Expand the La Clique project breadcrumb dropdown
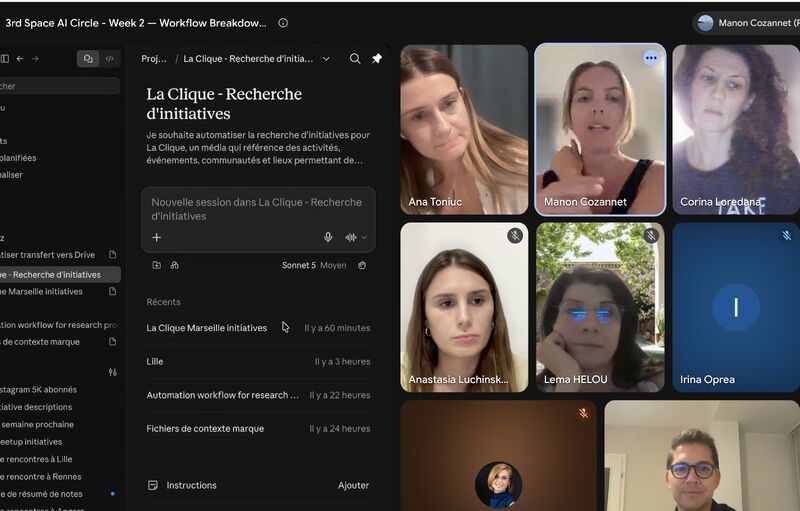800x511 pixels. (x=326, y=59)
